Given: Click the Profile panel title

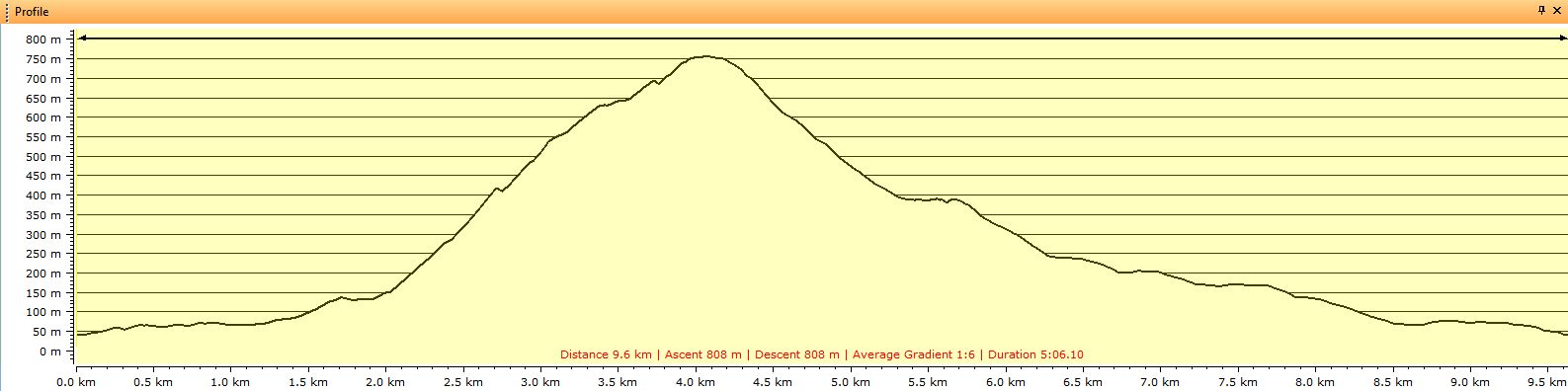Looking at the screenshot, I should point(32,12).
